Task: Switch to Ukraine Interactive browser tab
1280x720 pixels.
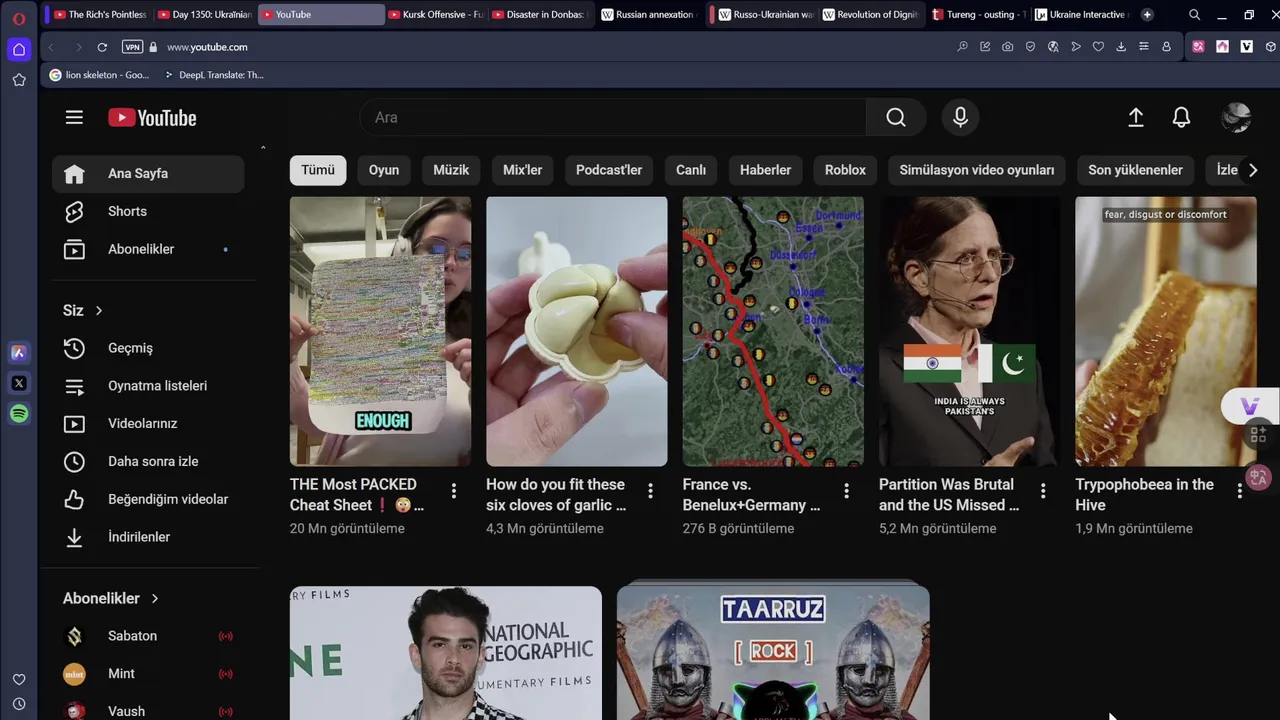Action: tap(1081, 14)
